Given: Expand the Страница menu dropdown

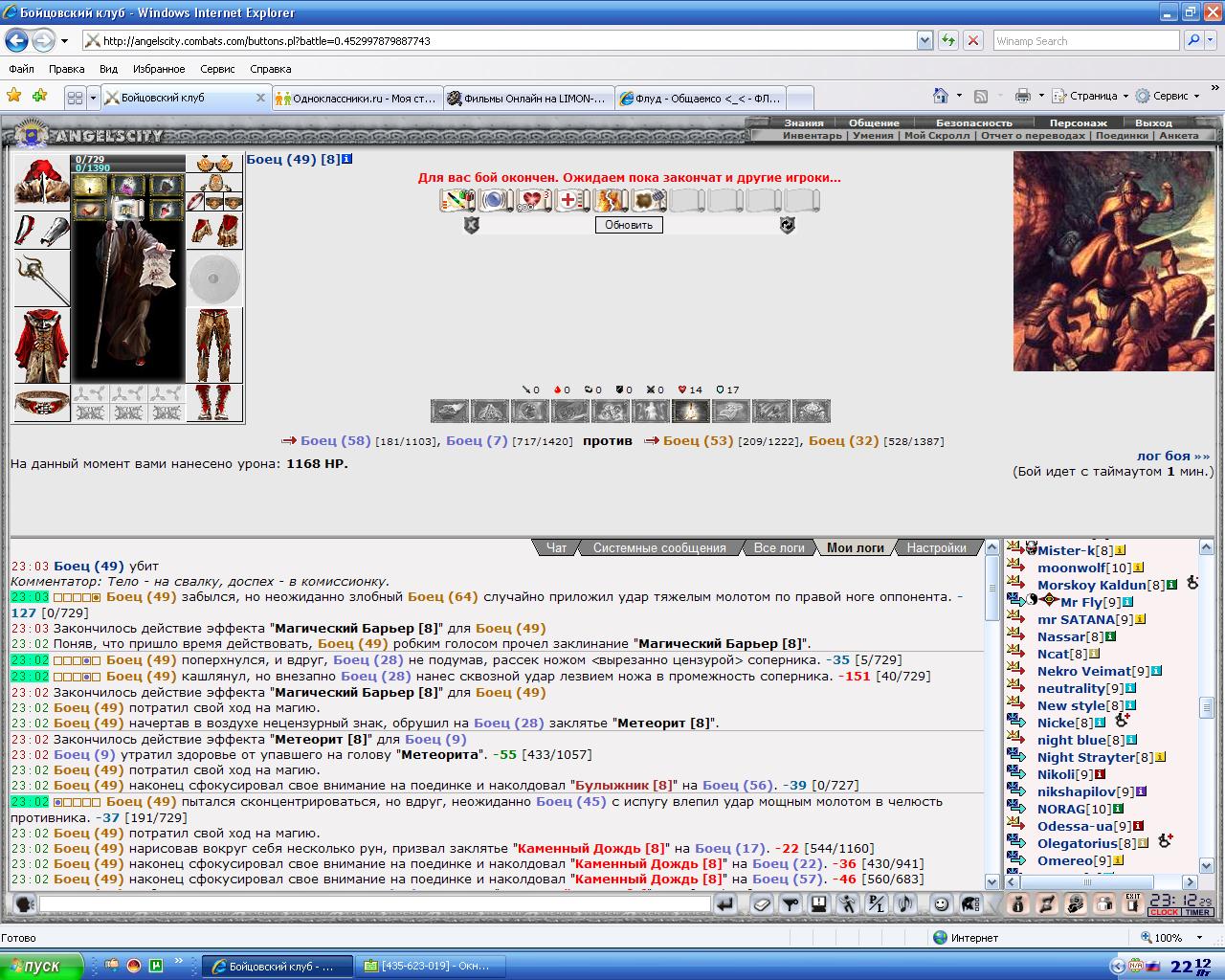Looking at the screenshot, I should 1125,96.
